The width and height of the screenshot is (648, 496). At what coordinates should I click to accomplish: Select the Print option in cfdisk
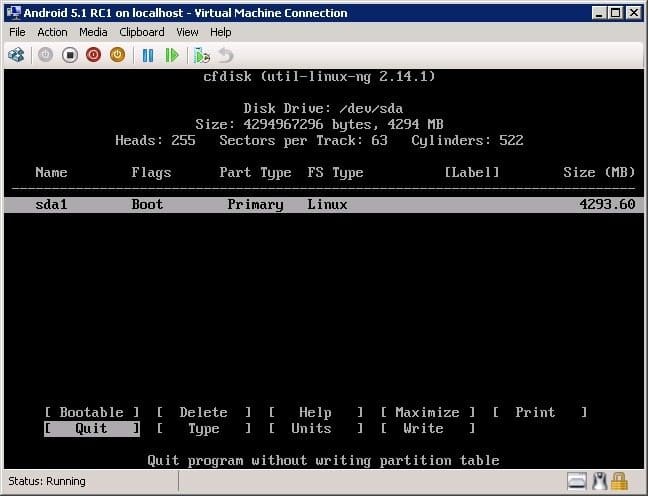pyautogui.click(x=540, y=412)
